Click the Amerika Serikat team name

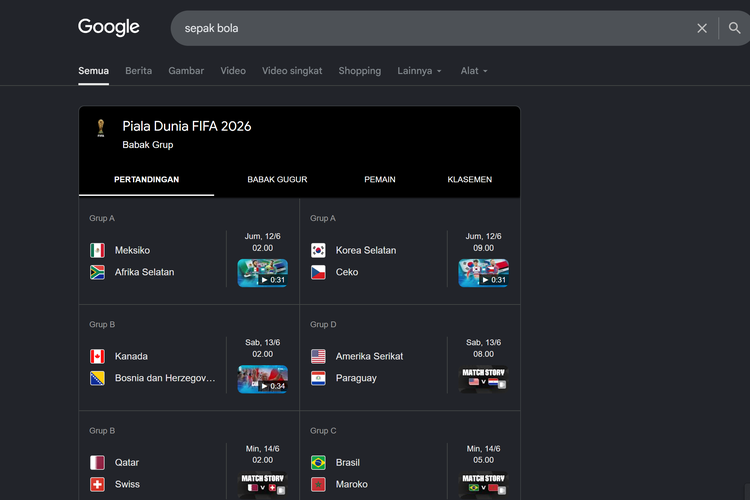pyautogui.click(x=369, y=356)
